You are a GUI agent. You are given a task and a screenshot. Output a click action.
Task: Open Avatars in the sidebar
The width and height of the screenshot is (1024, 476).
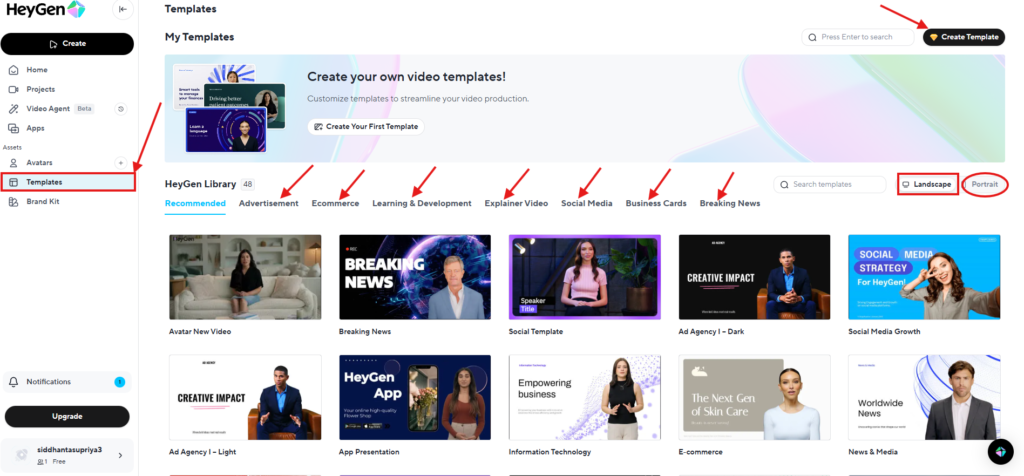[39, 163]
